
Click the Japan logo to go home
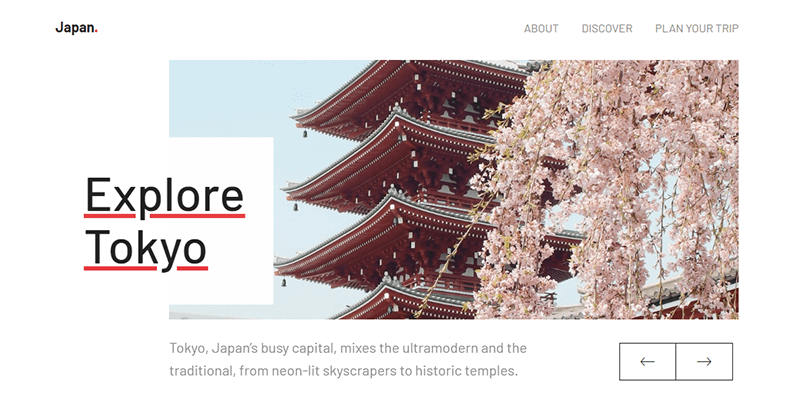pyautogui.click(x=75, y=28)
